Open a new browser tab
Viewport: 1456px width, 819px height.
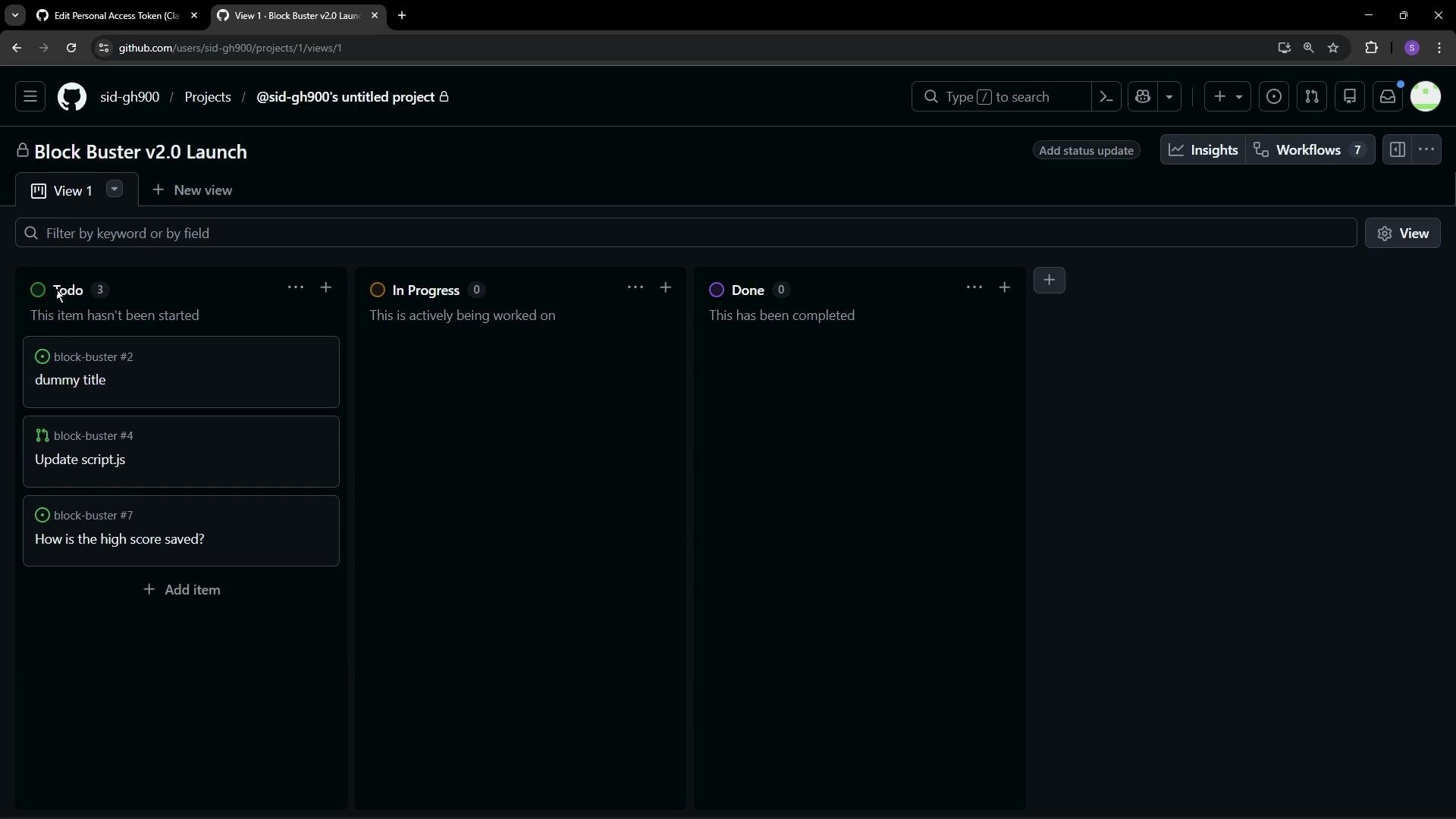(x=402, y=16)
